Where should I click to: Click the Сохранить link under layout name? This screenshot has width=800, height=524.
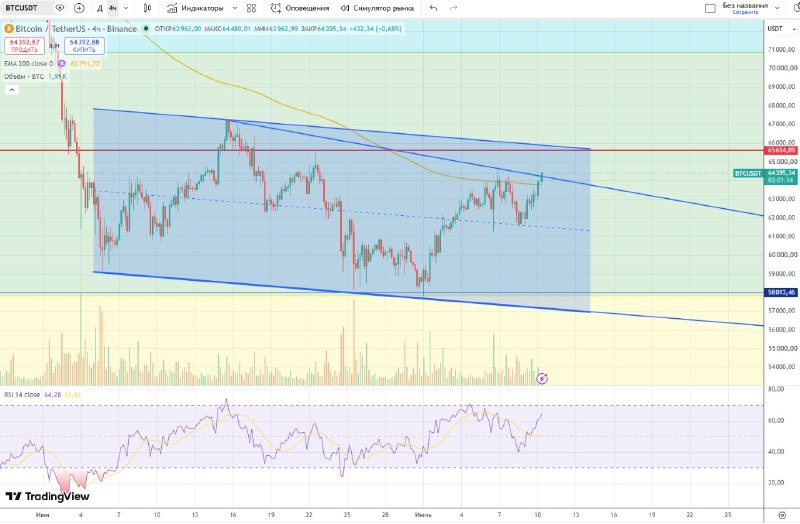tap(745, 12)
